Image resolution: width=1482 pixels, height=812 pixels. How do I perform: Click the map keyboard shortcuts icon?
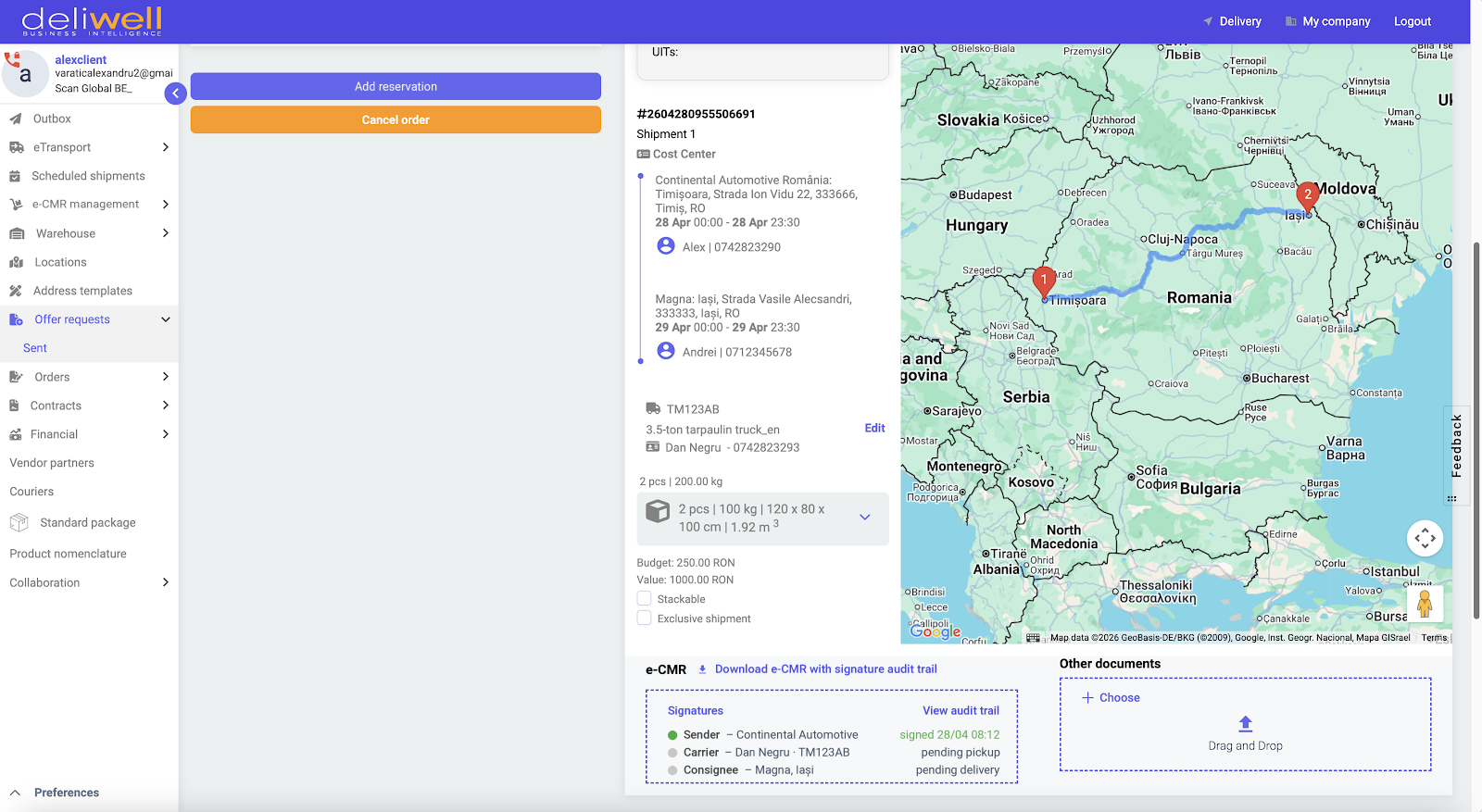[x=1034, y=637]
